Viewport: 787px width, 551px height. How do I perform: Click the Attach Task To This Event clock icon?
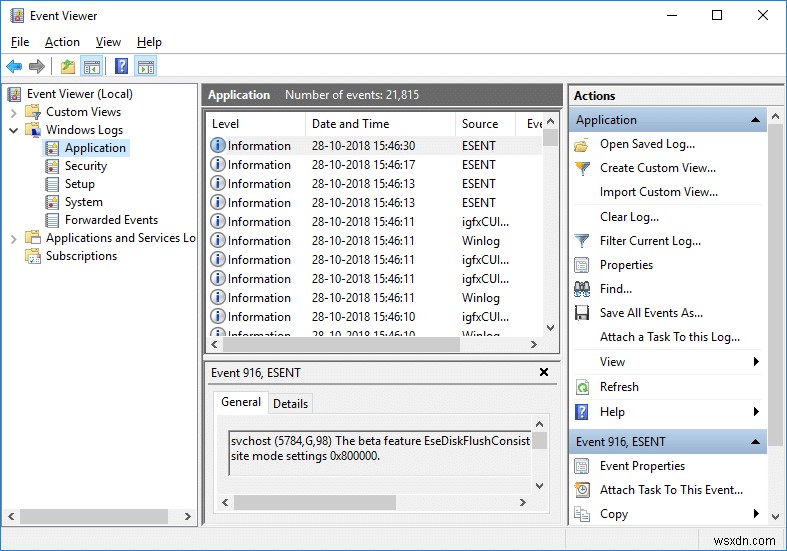[582, 490]
